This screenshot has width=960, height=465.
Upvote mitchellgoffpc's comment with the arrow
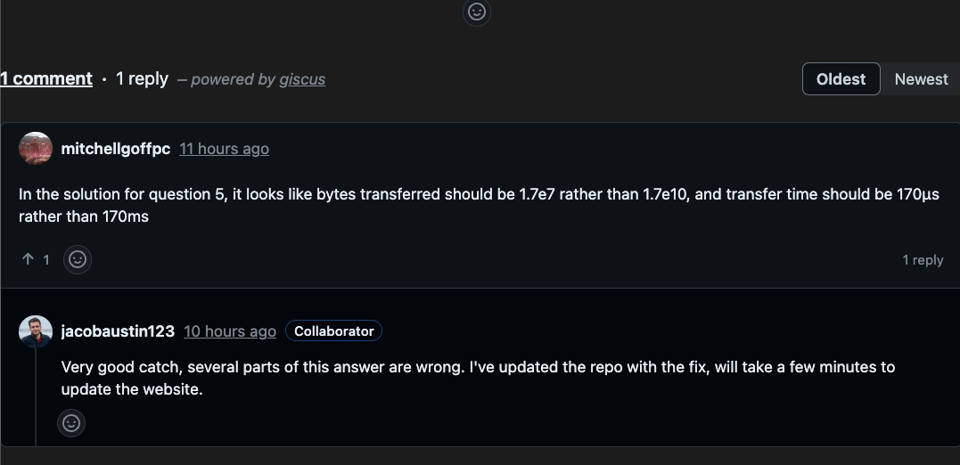click(29, 260)
